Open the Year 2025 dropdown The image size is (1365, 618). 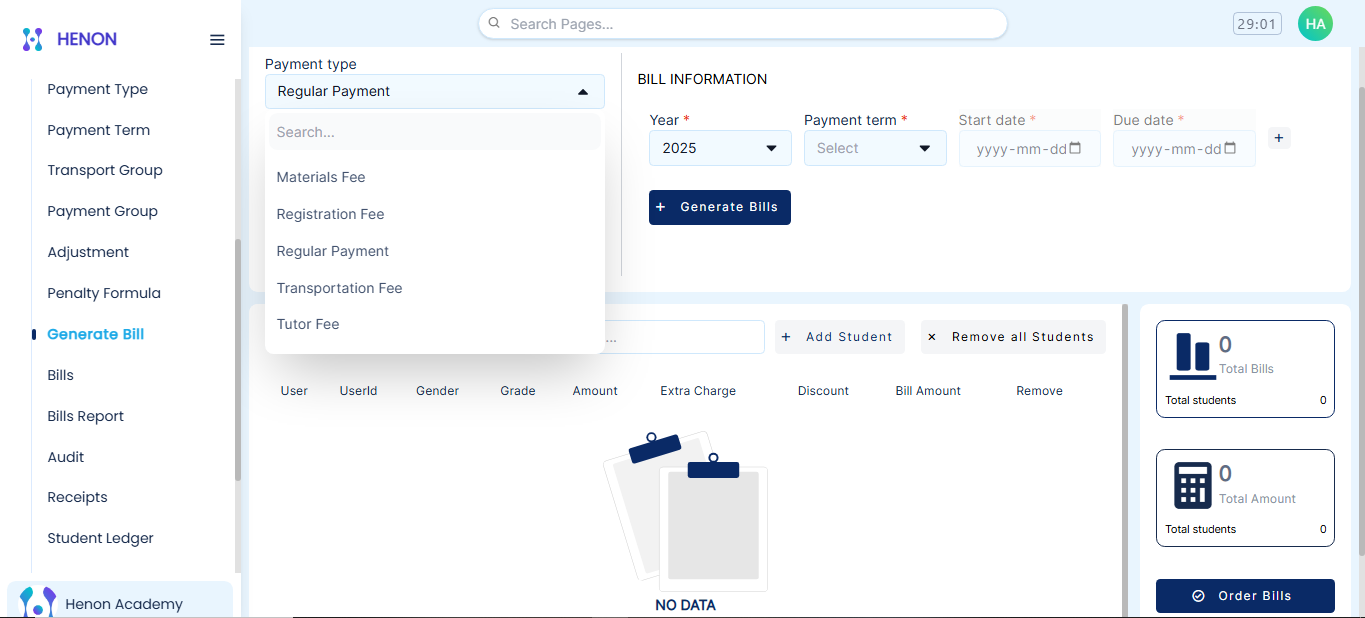(x=720, y=148)
